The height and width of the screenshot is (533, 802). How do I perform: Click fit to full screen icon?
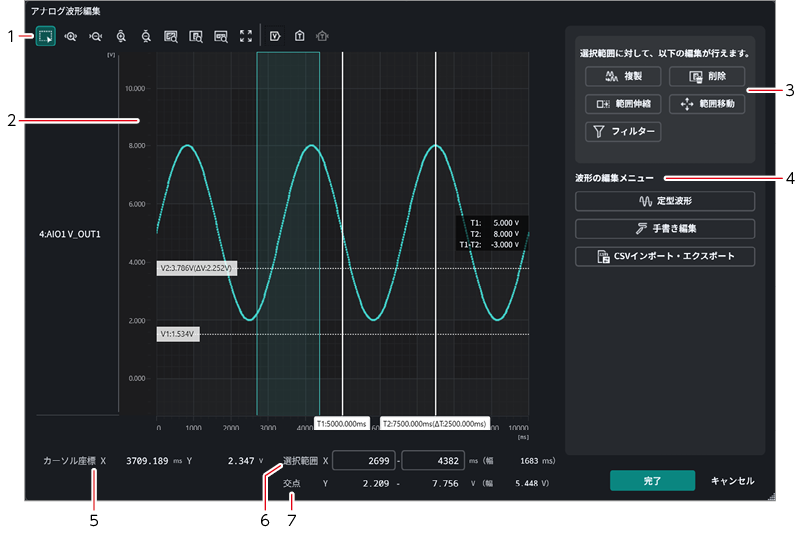coord(246,36)
